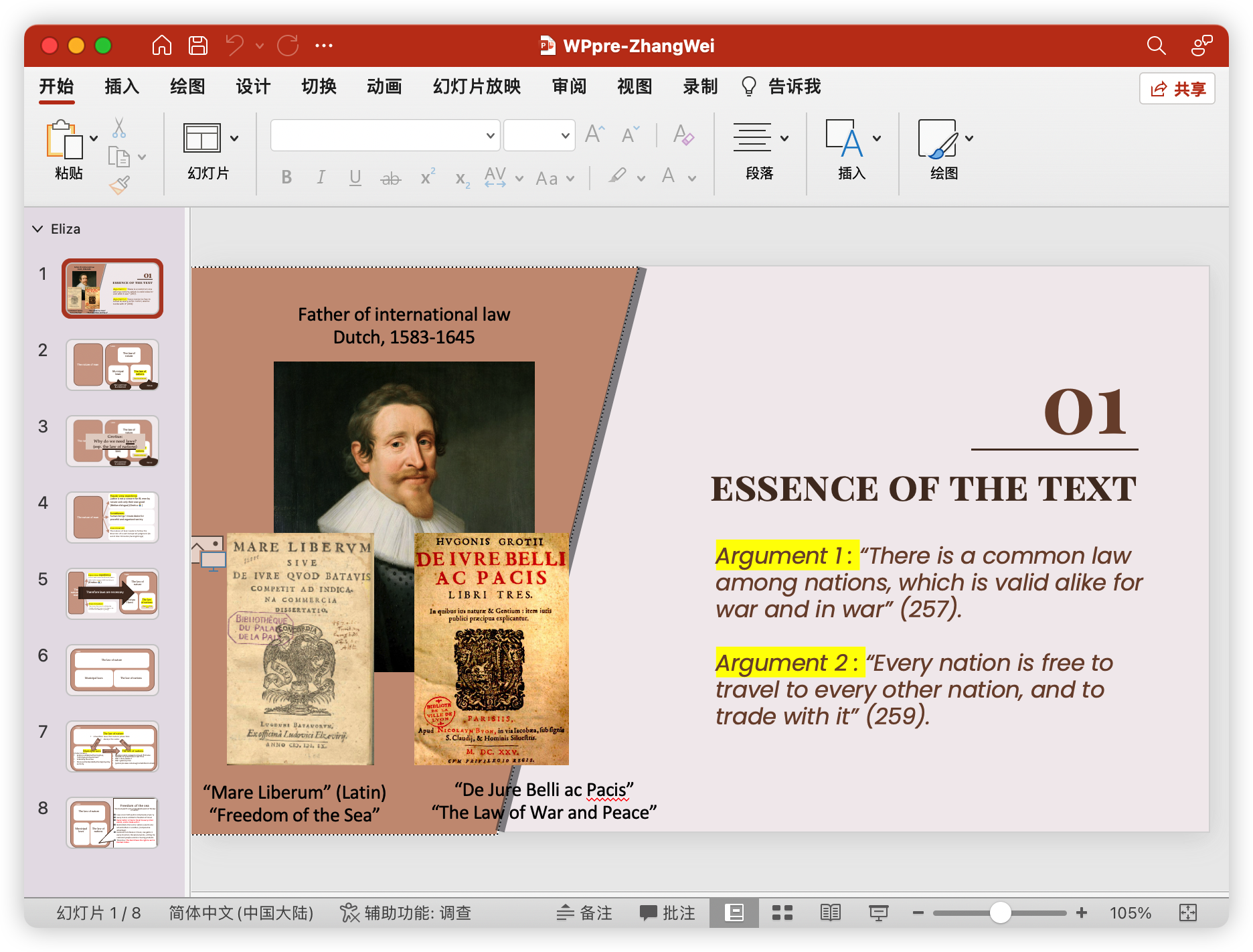Zoom out with the minus button
The height and width of the screenshot is (952, 1253).
918,913
